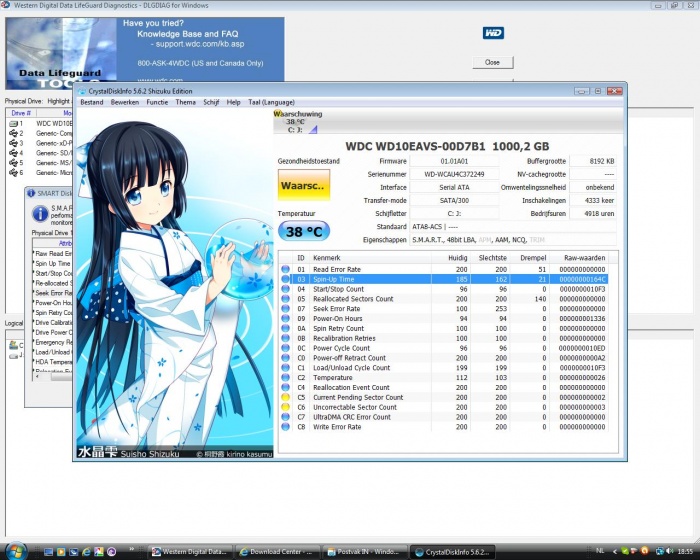Click the status dot for Reallocated Sectors Count
The height and width of the screenshot is (560, 700).
coord(285,299)
